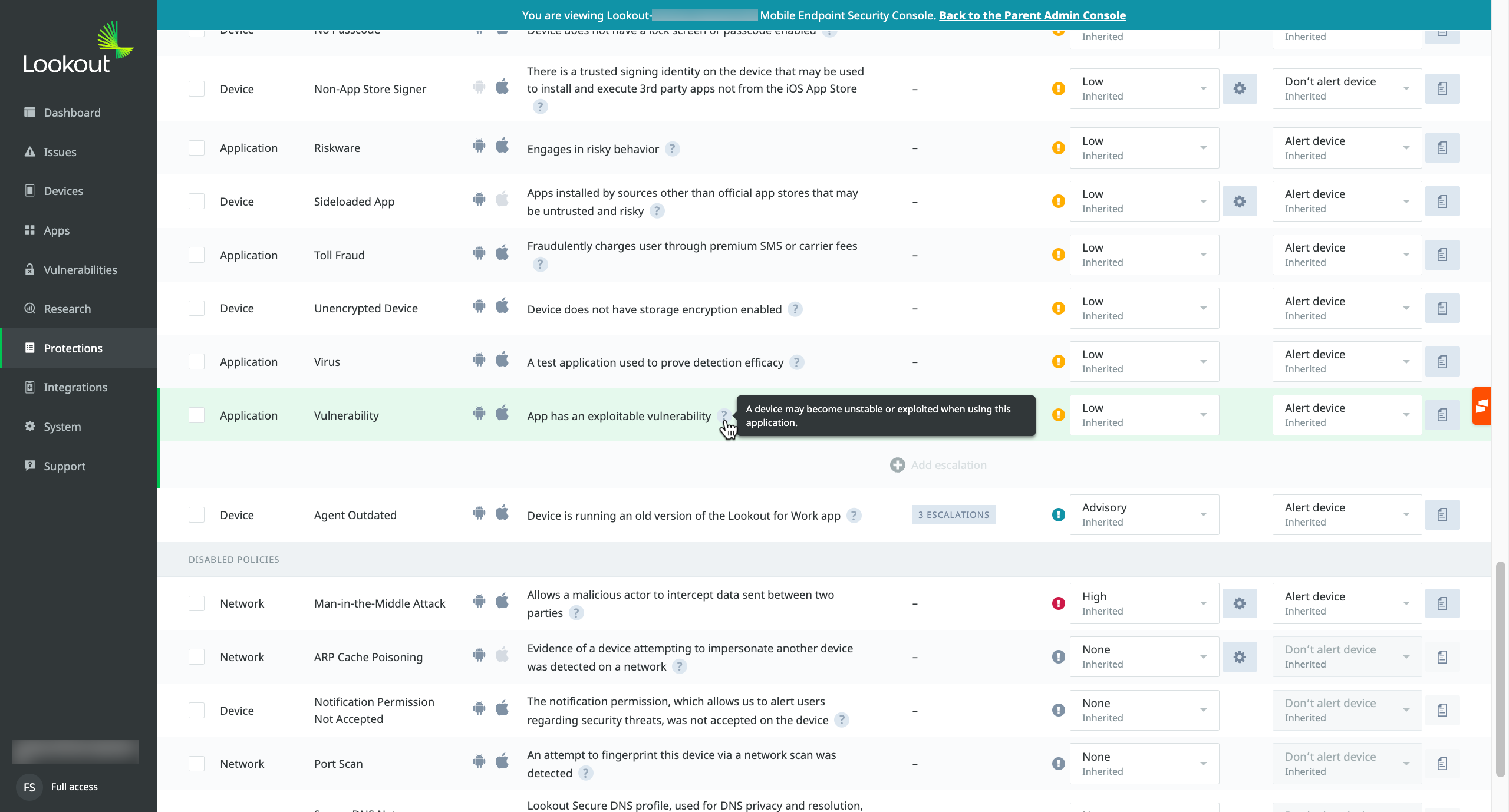Select the Vulnerability row checkbox

point(196,415)
